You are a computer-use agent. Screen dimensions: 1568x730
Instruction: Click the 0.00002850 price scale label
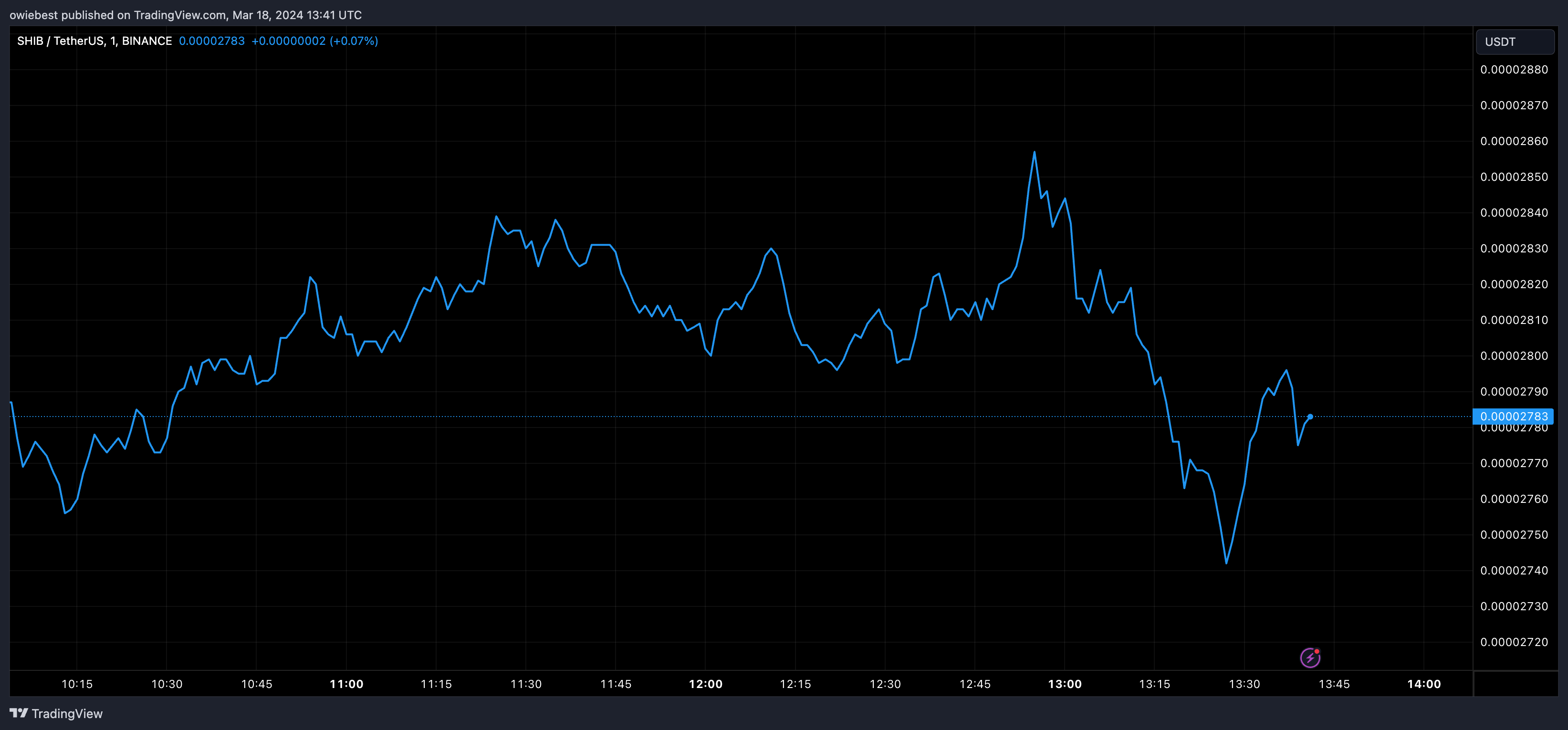pos(1514,177)
